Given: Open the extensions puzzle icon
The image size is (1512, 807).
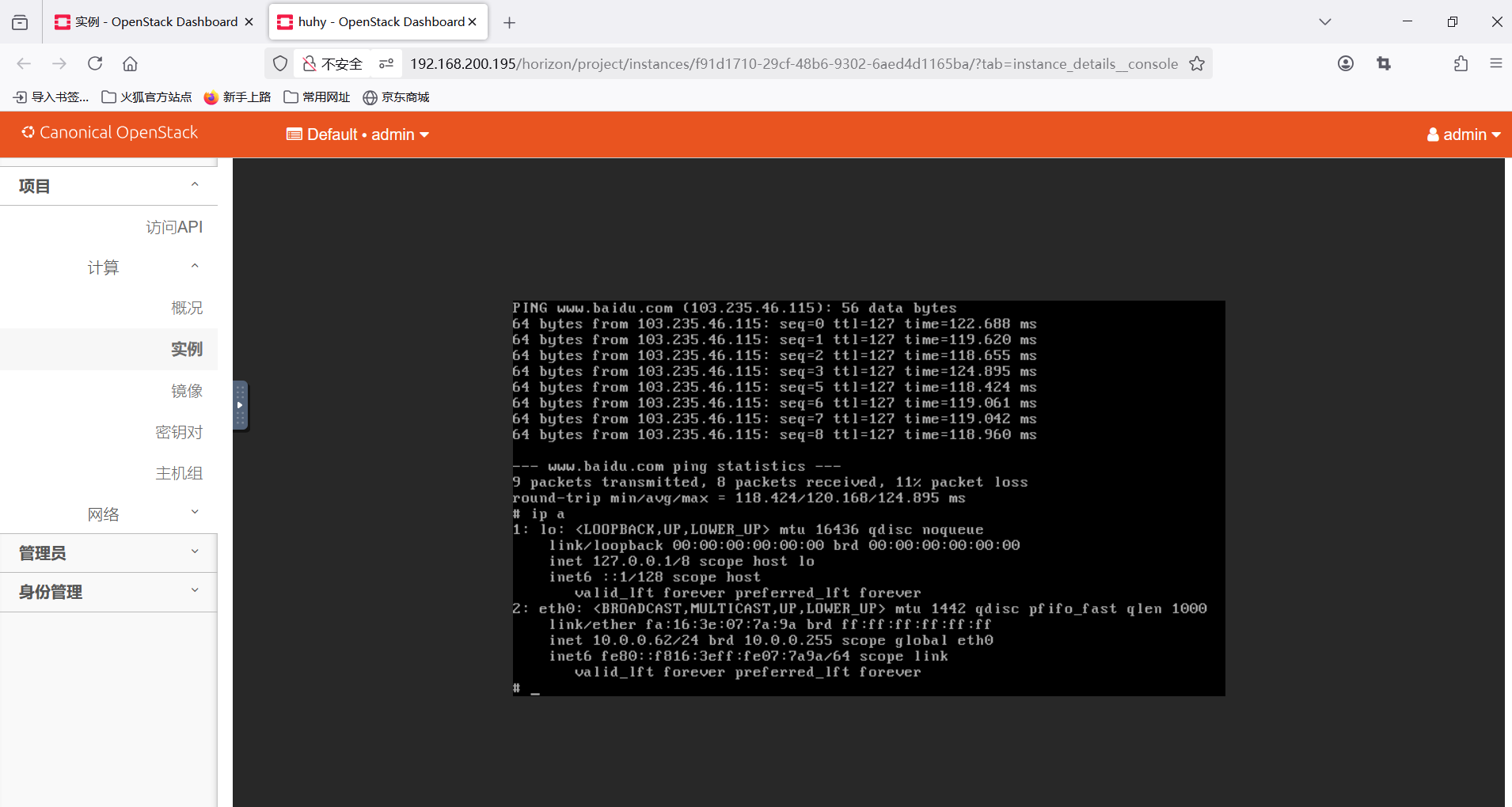Looking at the screenshot, I should tap(1461, 63).
